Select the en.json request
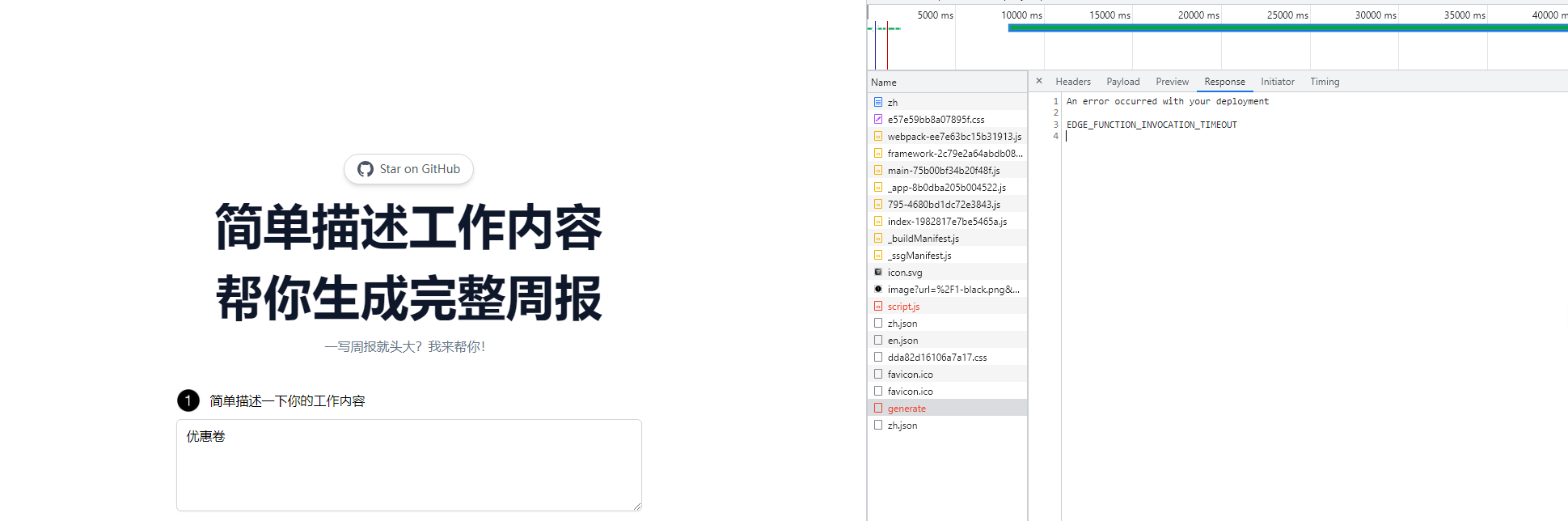 pyautogui.click(x=947, y=341)
